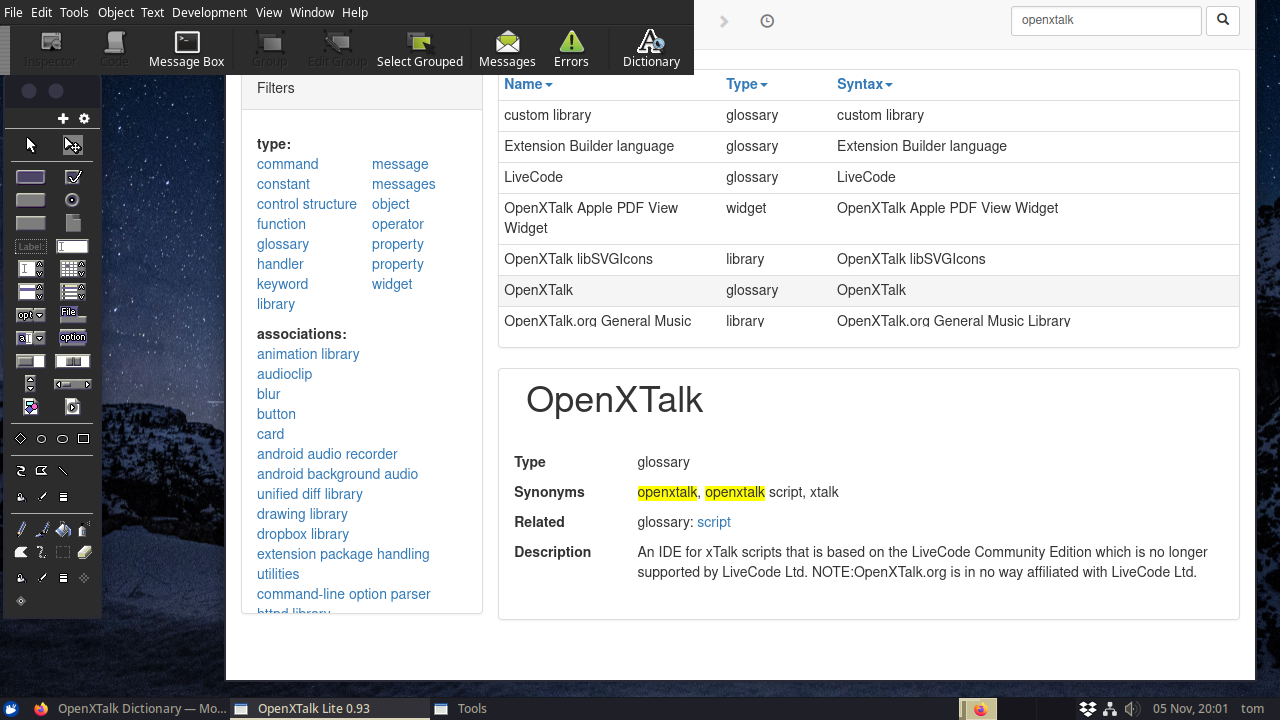Select the Edit pointer tool
The height and width of the screenshot is (720, 1280).
click(x=73, y=145)
